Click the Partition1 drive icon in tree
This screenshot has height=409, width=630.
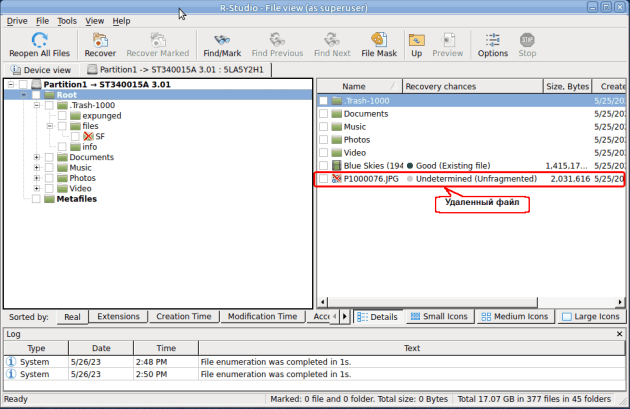[37, 84]
